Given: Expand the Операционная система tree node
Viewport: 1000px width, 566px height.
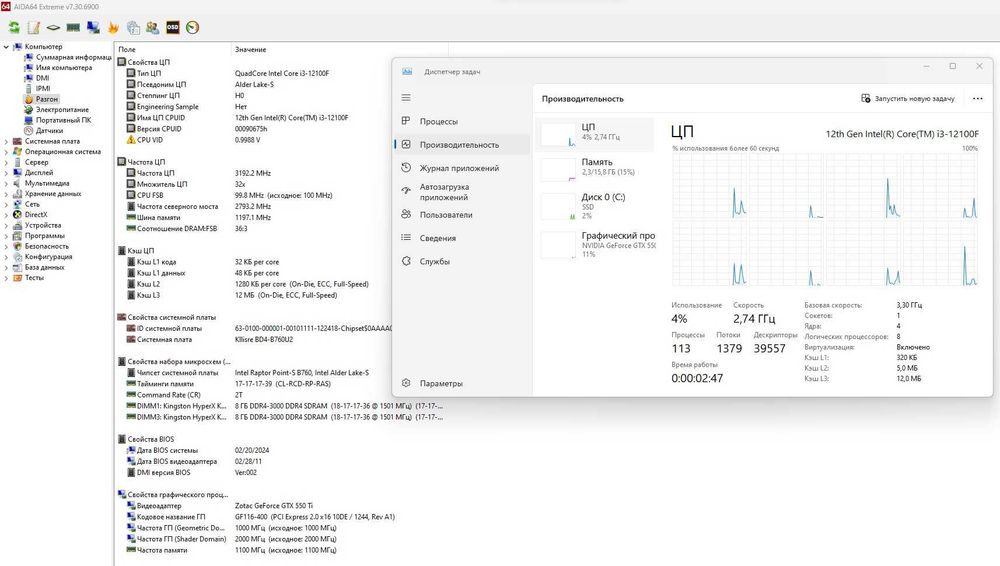Looking at the screenshot, I should click(6, 152).
